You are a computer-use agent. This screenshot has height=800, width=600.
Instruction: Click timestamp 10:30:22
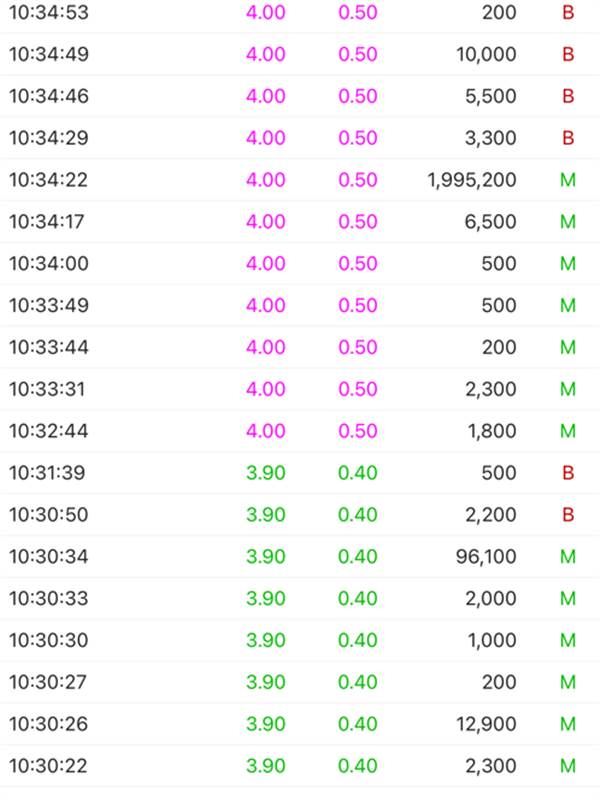click(x=48, y=766)
